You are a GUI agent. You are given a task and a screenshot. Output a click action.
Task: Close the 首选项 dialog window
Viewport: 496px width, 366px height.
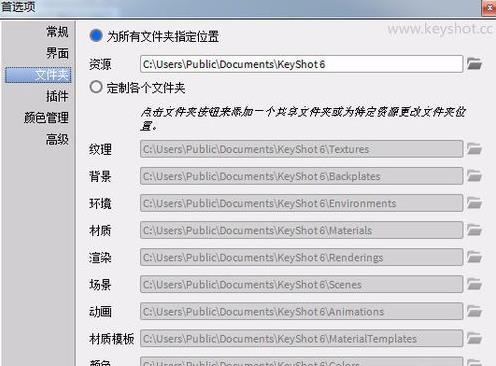point(489,7)
